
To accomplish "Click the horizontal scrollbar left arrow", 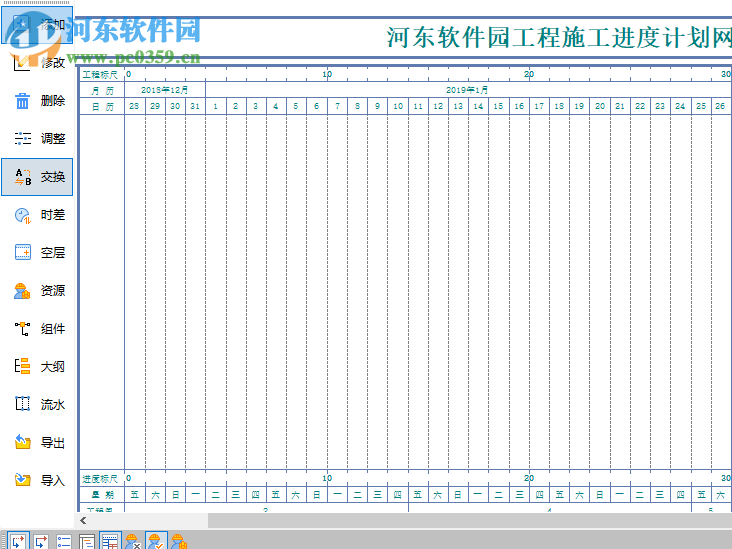I will (x=83, y=521).
